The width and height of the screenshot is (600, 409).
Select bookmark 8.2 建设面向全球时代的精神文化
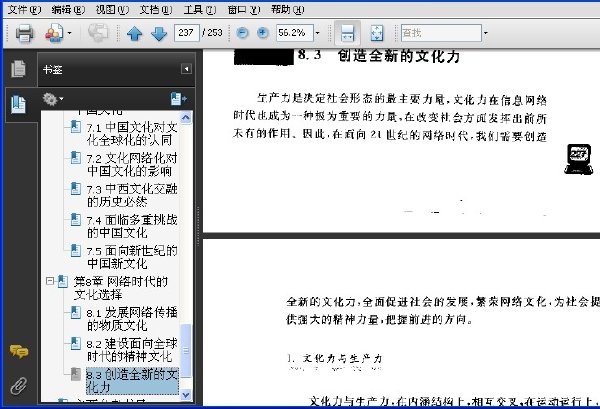click(x=132, y=350)
